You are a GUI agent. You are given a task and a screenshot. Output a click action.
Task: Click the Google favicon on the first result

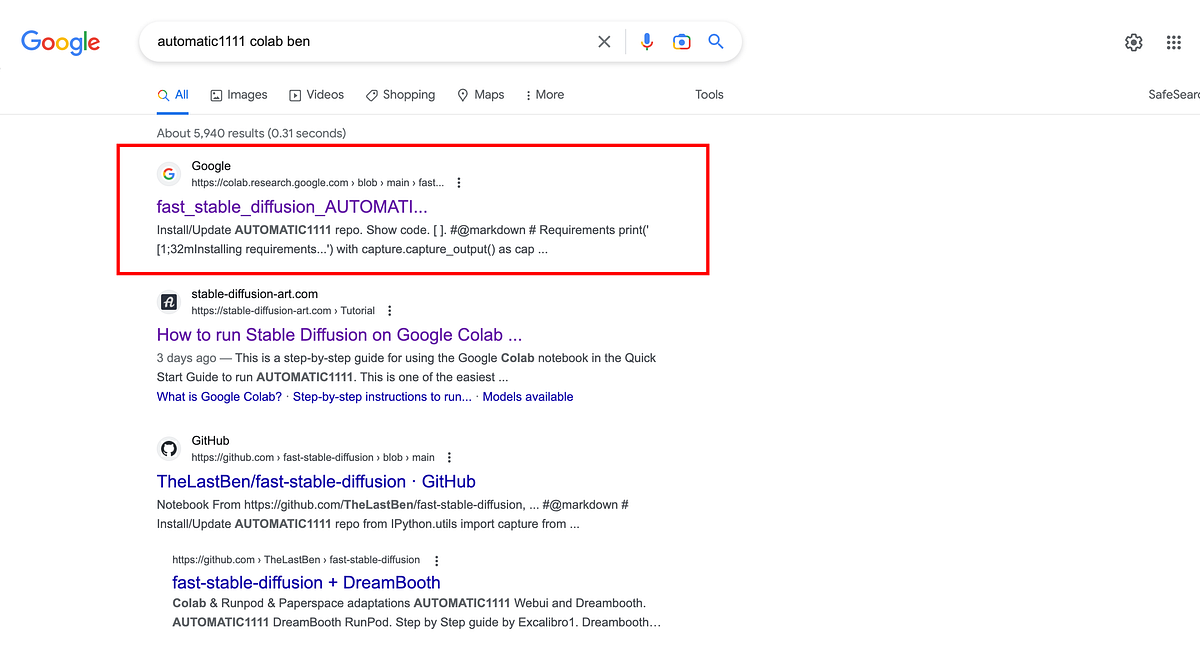click(168, 173)
